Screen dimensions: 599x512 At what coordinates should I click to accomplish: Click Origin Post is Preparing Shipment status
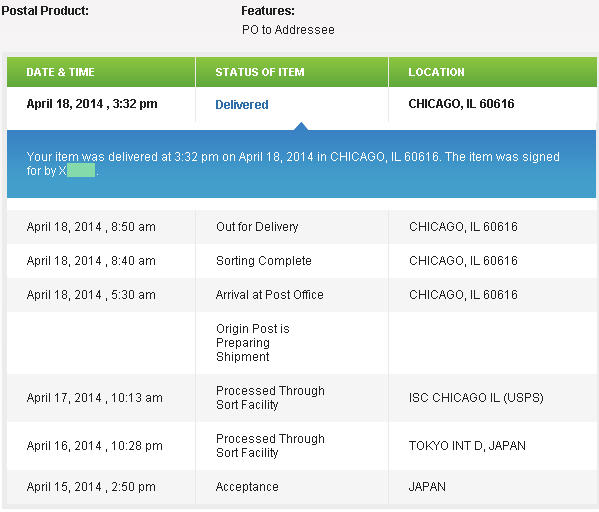[x=253, y=343]
